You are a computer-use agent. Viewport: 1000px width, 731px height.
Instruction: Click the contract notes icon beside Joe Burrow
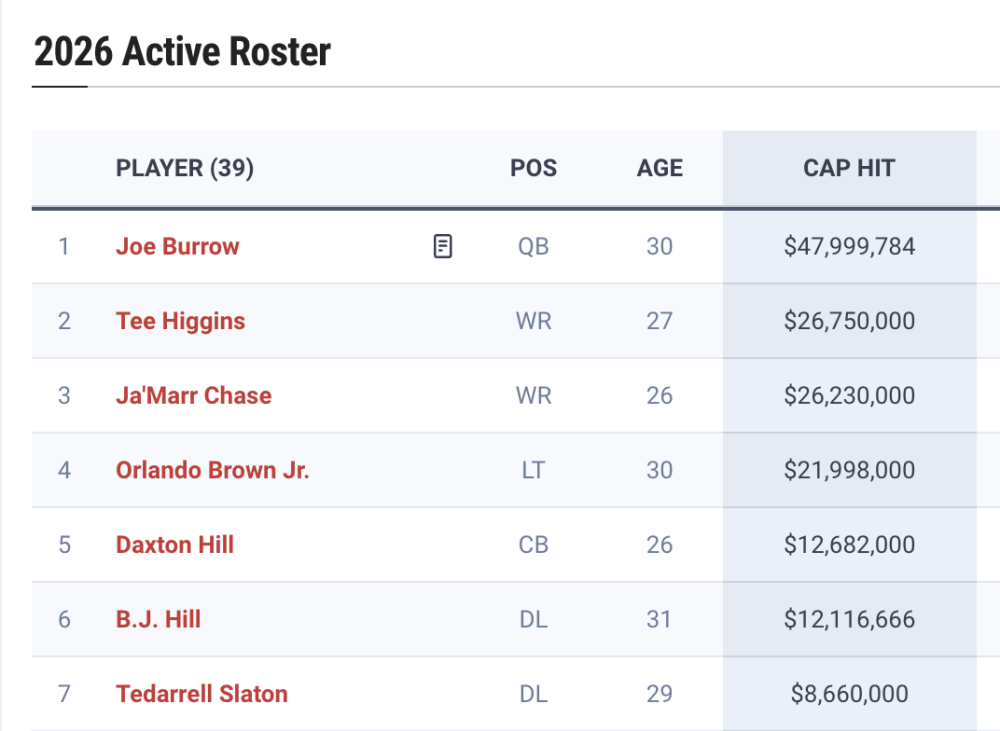click(443, 246)
